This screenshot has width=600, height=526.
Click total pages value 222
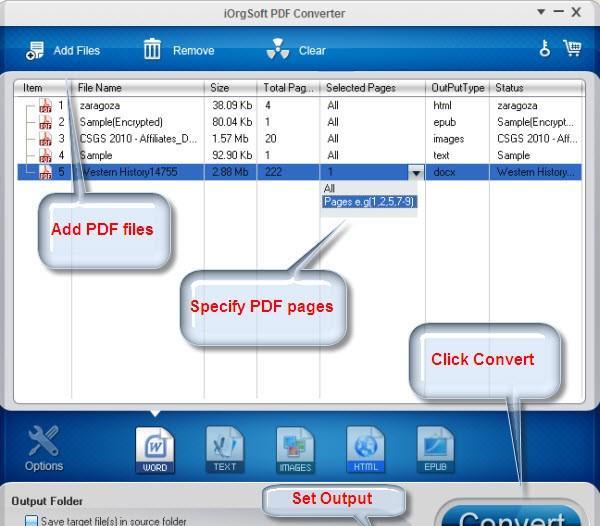[x=273, y=172]
